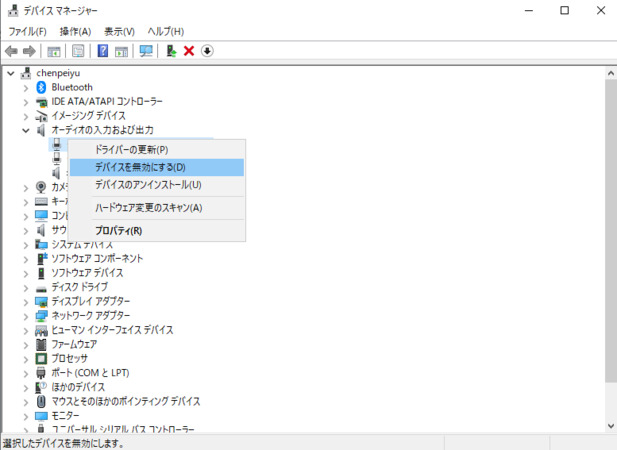617x450 pixels.
Task: Expand ディスク ドライブ category
Action: point(26,288)
